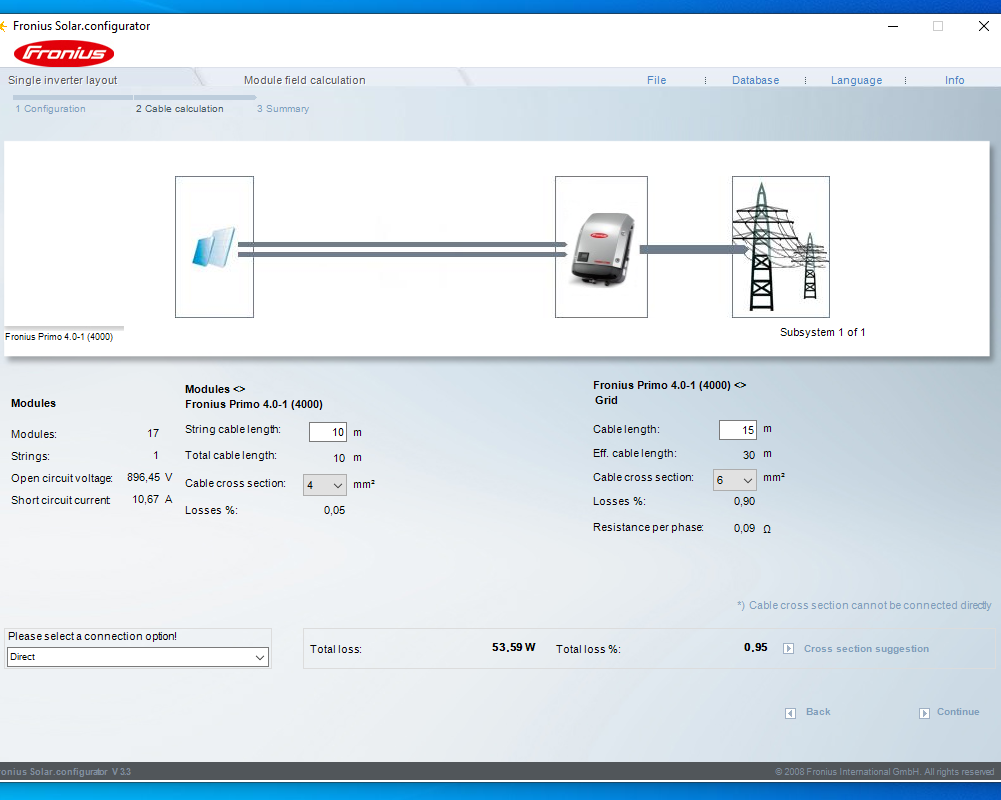
Task: Click the solar modules icon in diagram
Action: tap(214, 247)
